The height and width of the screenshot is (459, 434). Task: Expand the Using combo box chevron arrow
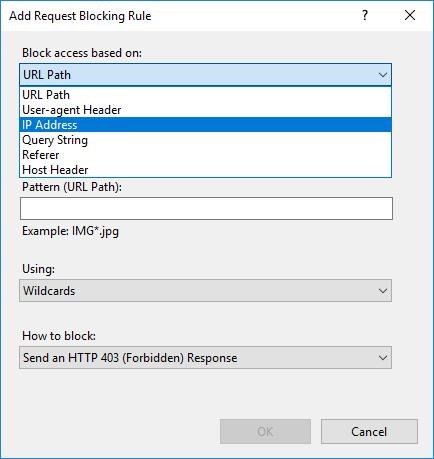point(383,291)
